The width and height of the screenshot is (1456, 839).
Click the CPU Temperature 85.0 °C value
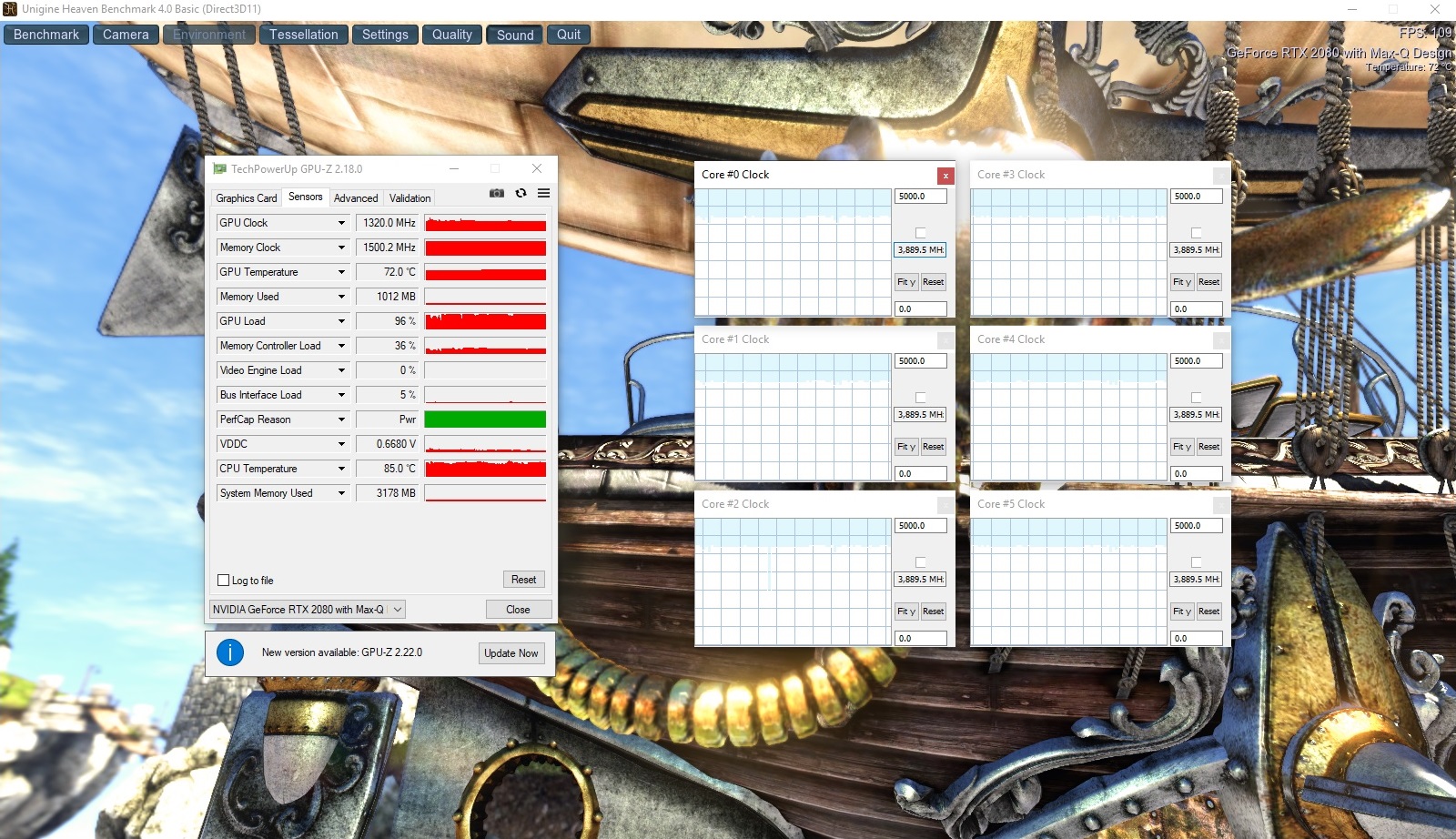tap(388, 469)
